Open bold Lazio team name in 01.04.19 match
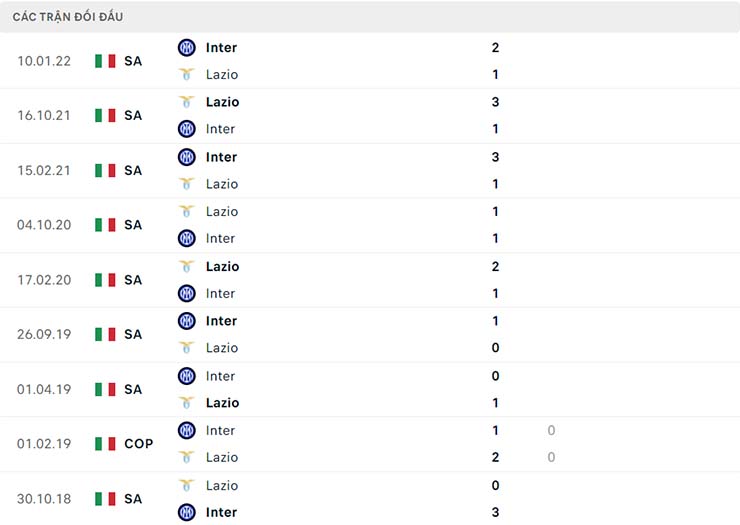 pyautogui.click(x=222, y=402)
